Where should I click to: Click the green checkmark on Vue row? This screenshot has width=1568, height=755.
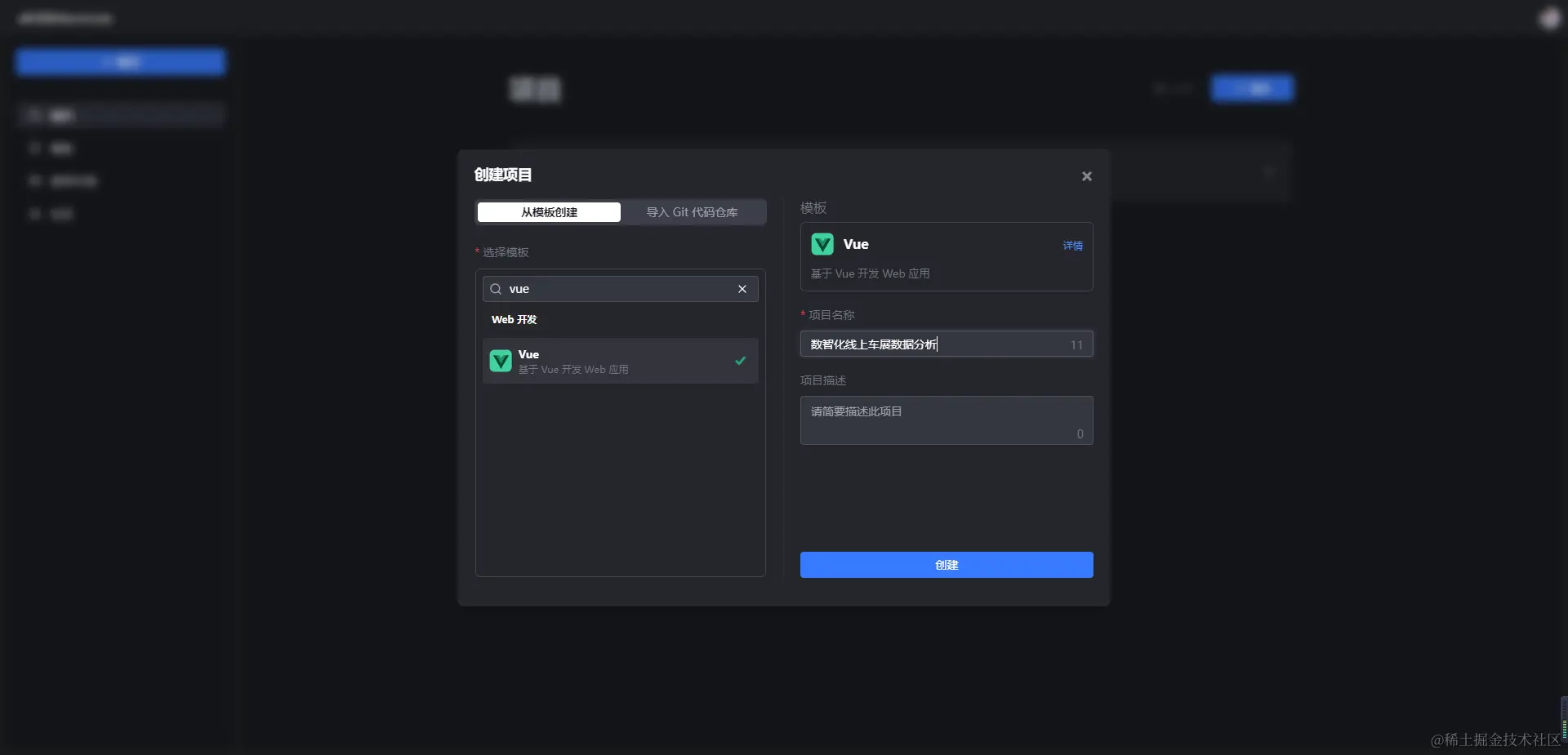coord(740,361)
